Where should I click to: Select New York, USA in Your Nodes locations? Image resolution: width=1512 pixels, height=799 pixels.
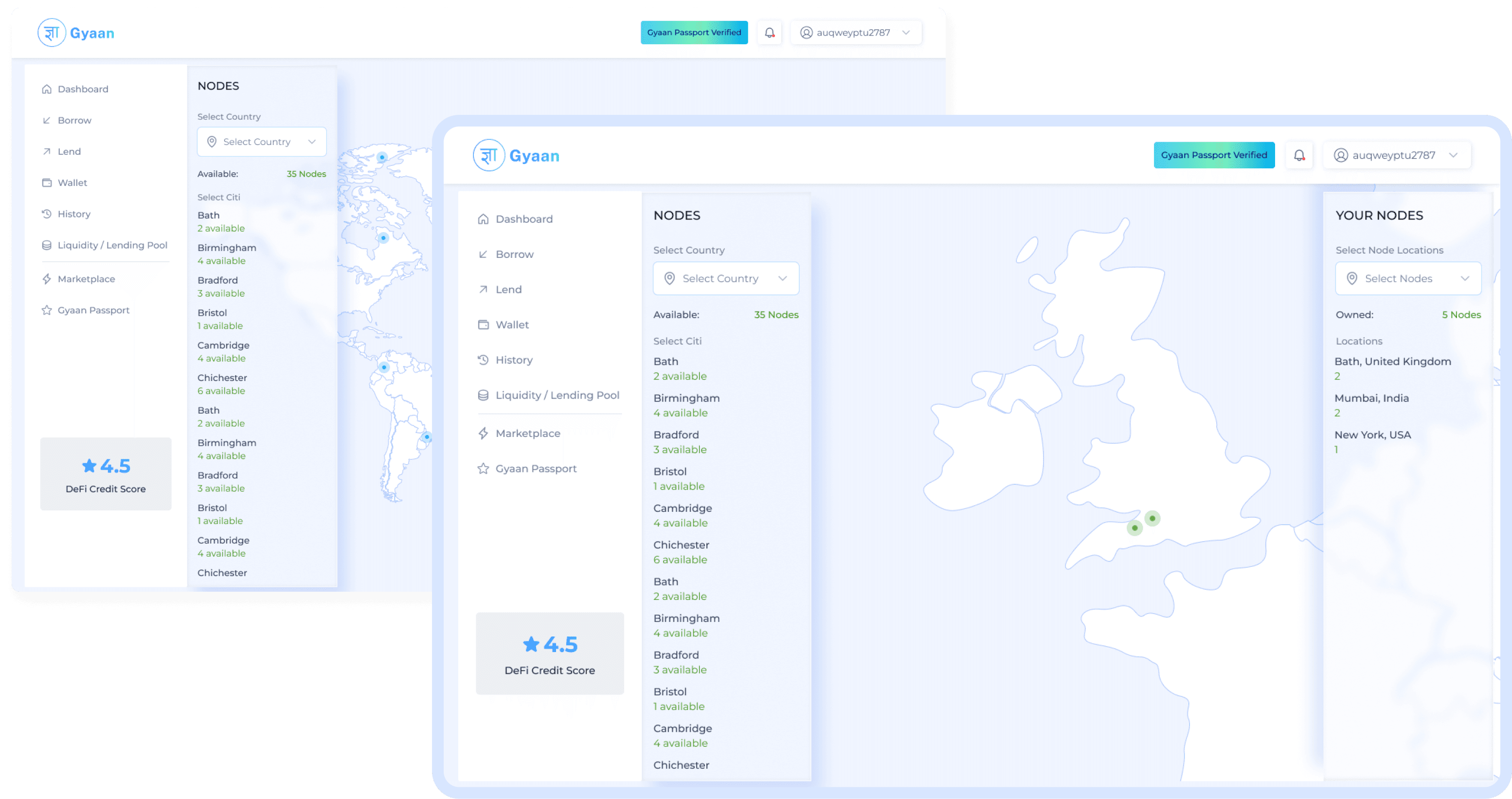[1372, 442]
